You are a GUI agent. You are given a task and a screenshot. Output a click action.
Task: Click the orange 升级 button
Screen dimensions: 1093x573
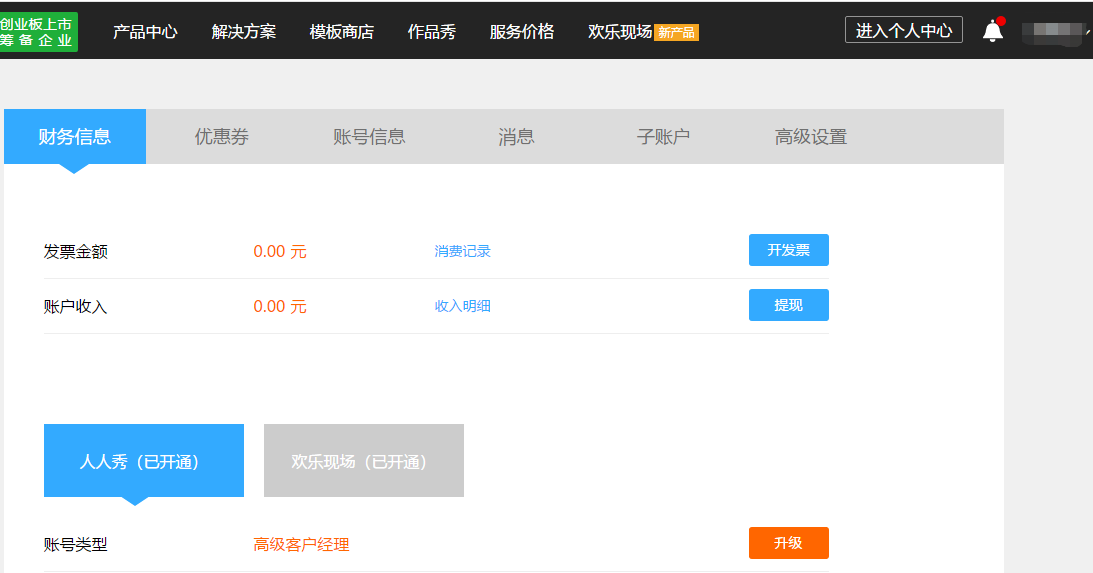(788, 543)
